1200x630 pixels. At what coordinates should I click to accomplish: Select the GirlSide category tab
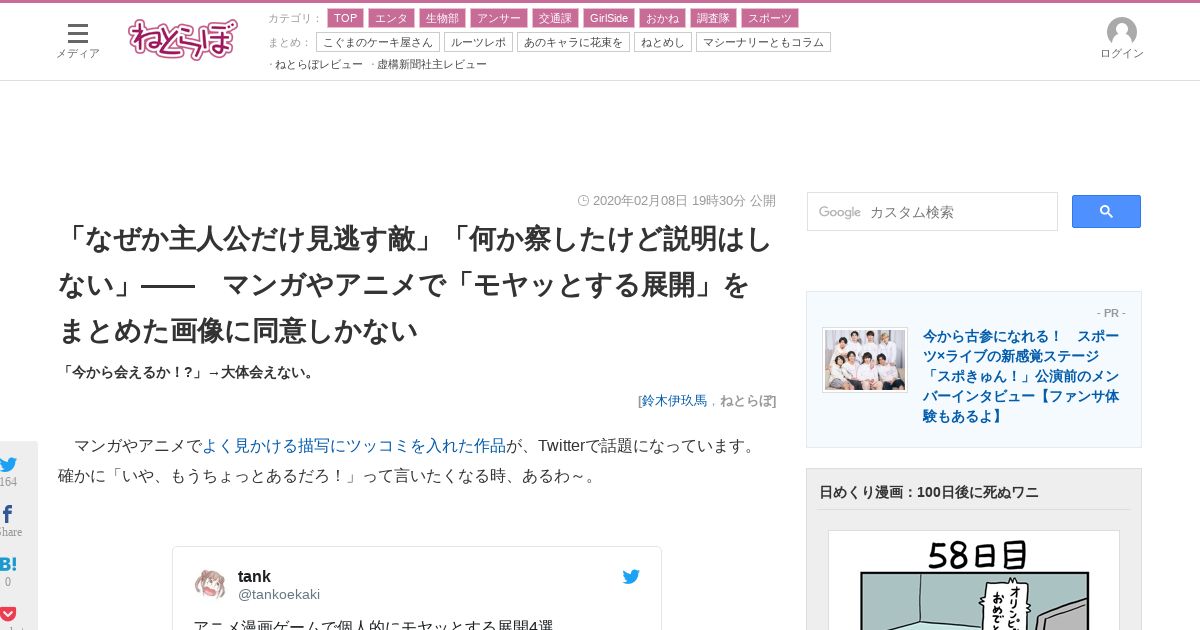pos(609,18)
